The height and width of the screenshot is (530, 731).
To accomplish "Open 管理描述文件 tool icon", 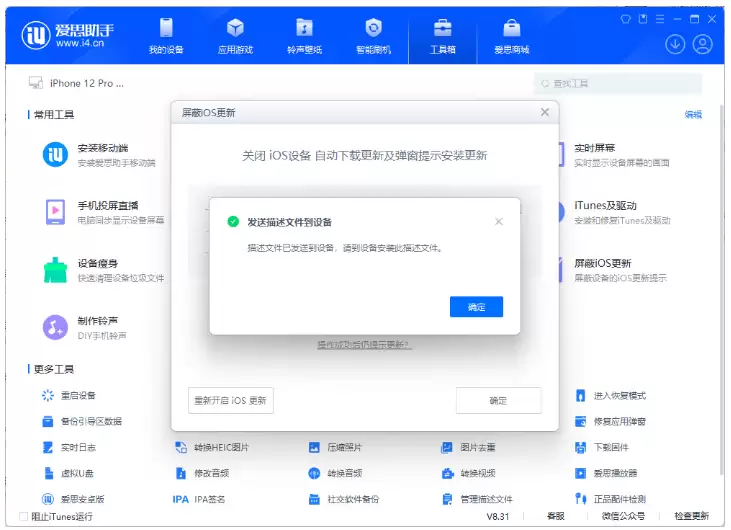I will [x=447, y=499].
